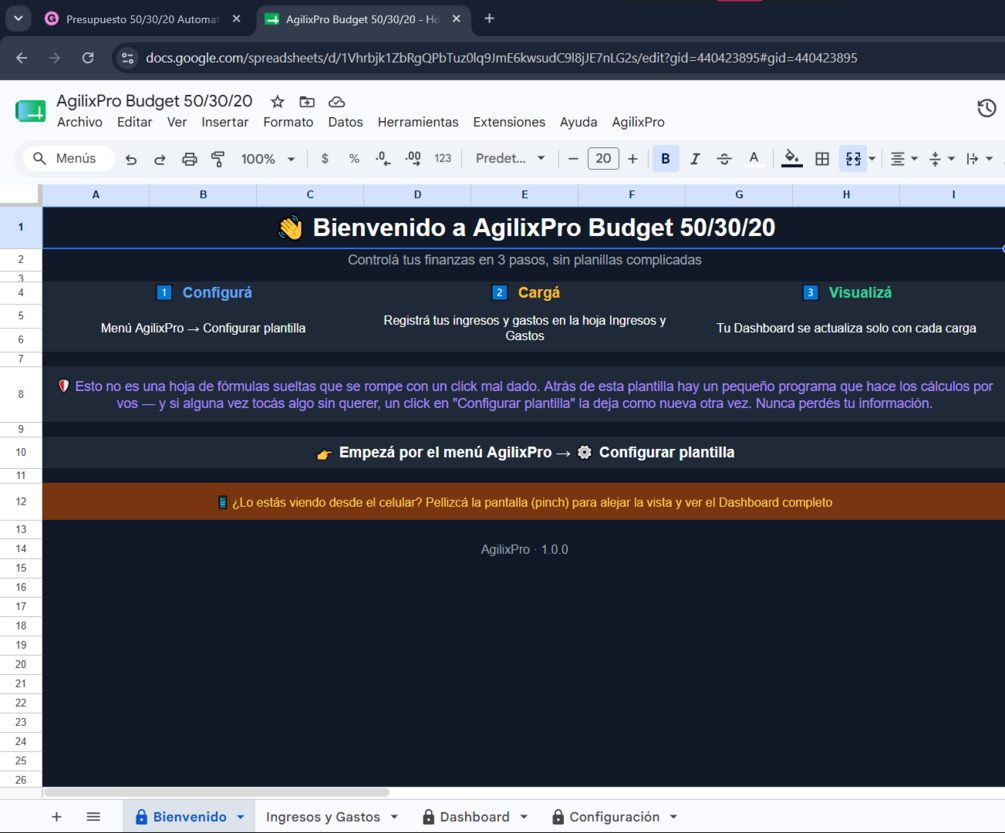Click the decrease decimal places icon
This screenshot has width=1005, height=833.
(x=383, y=158)
